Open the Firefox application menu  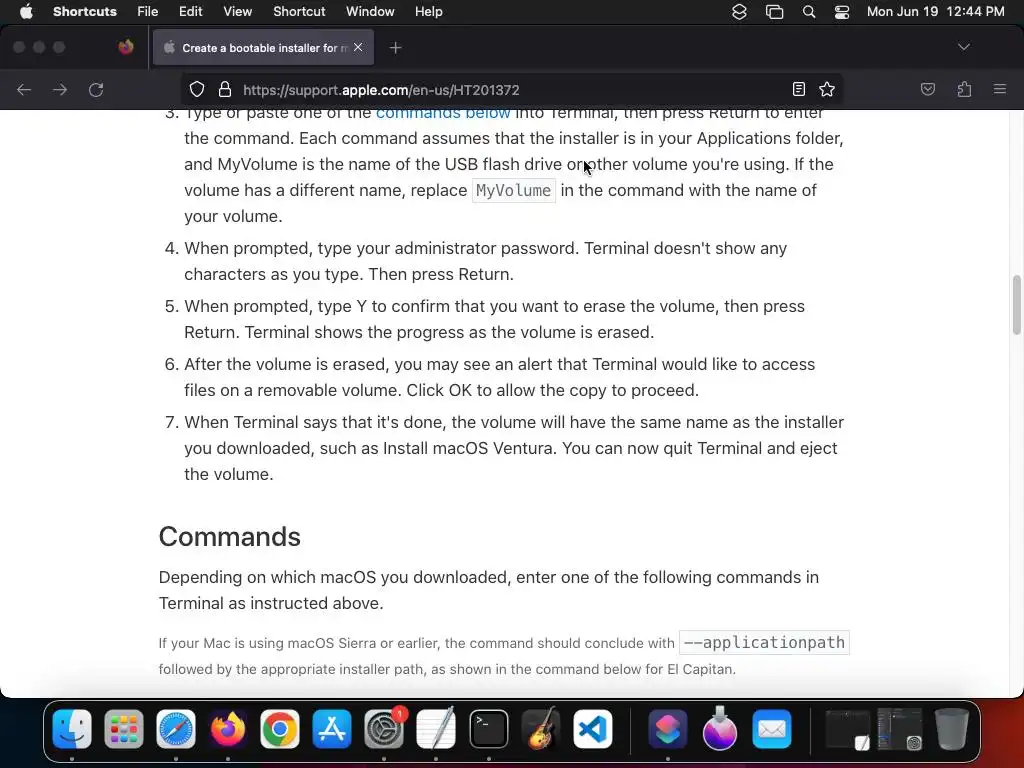click(x=999, y=89)
